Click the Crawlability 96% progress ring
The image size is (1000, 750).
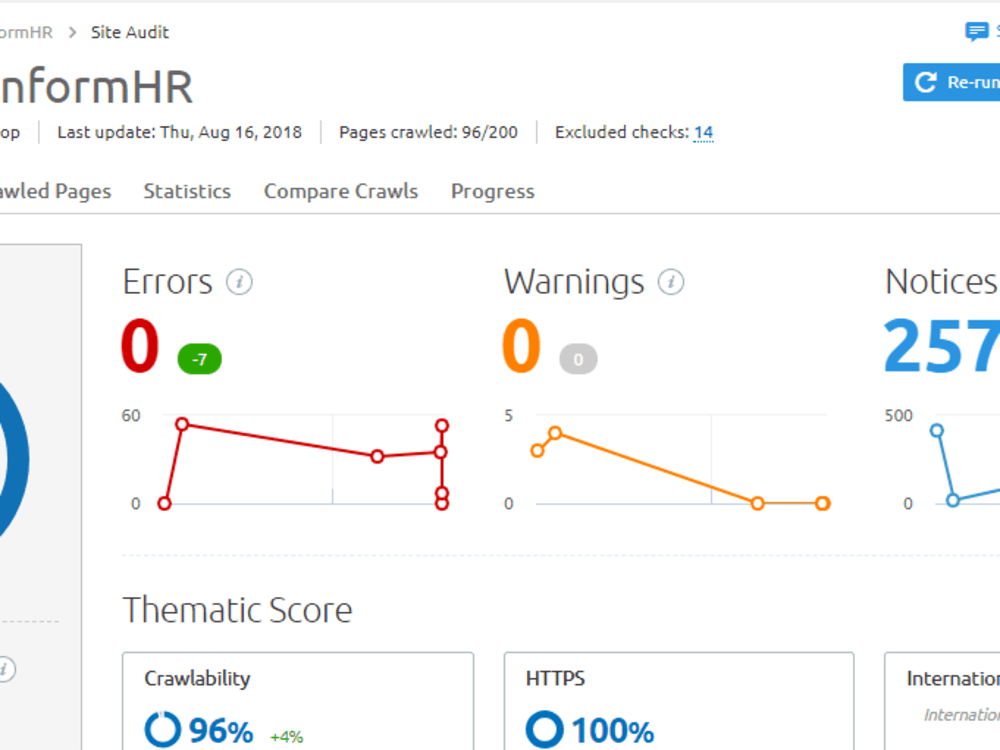click(163, 730)
